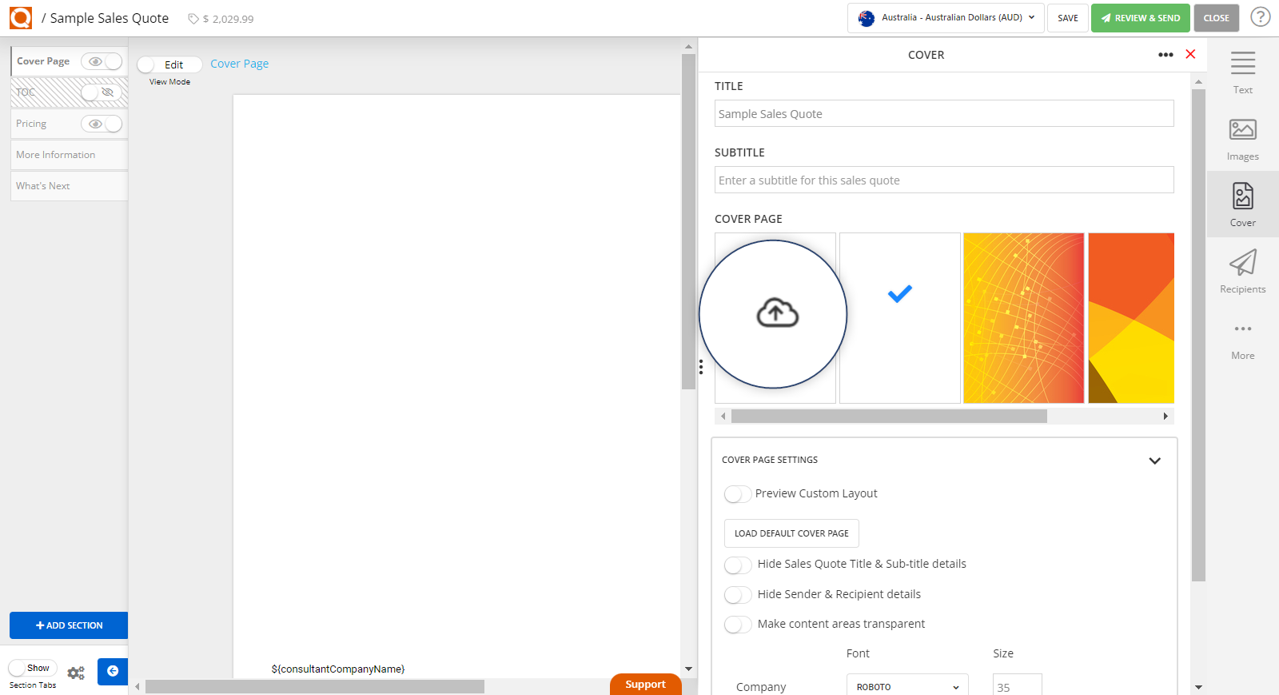Open the More panel on the right sidebar

[1242, 338]
